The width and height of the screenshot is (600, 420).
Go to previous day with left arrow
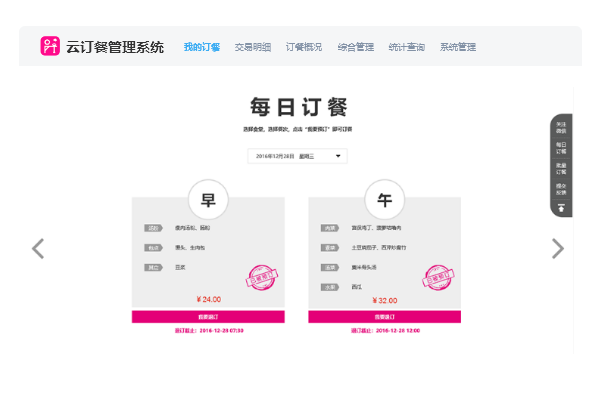pos(38,248)
